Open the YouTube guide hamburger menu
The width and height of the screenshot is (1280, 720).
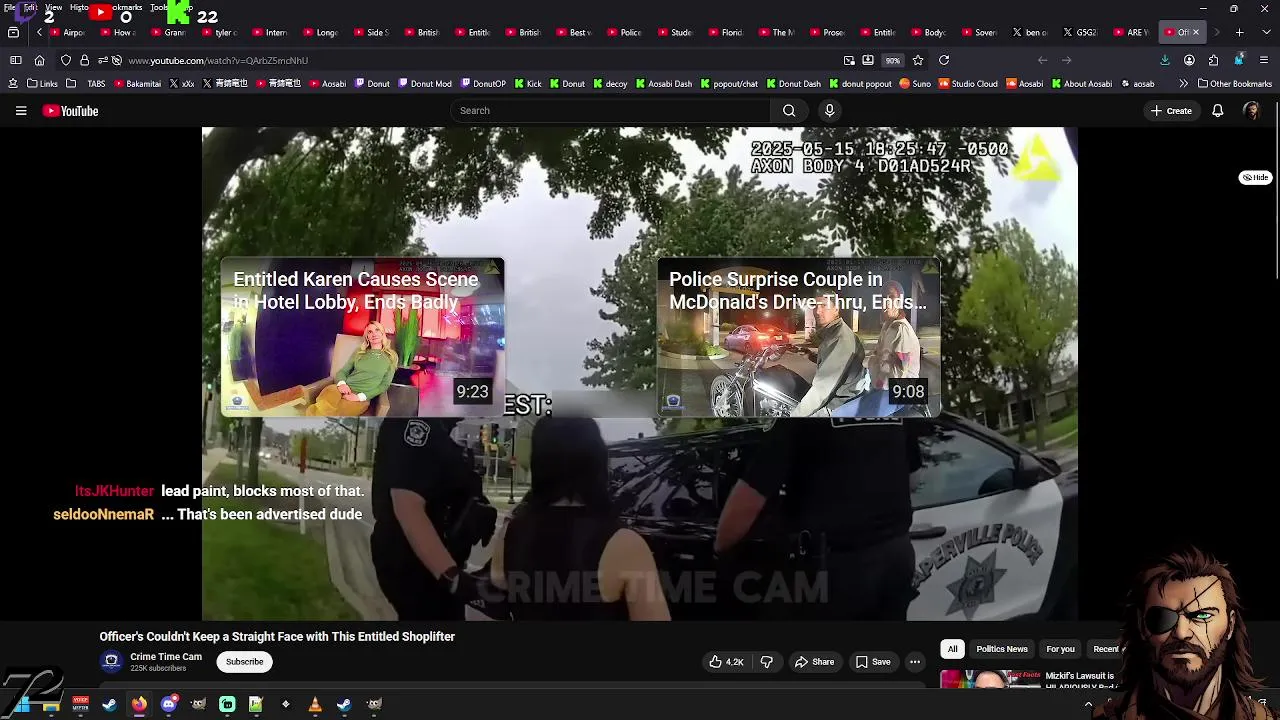pos(20,111)
